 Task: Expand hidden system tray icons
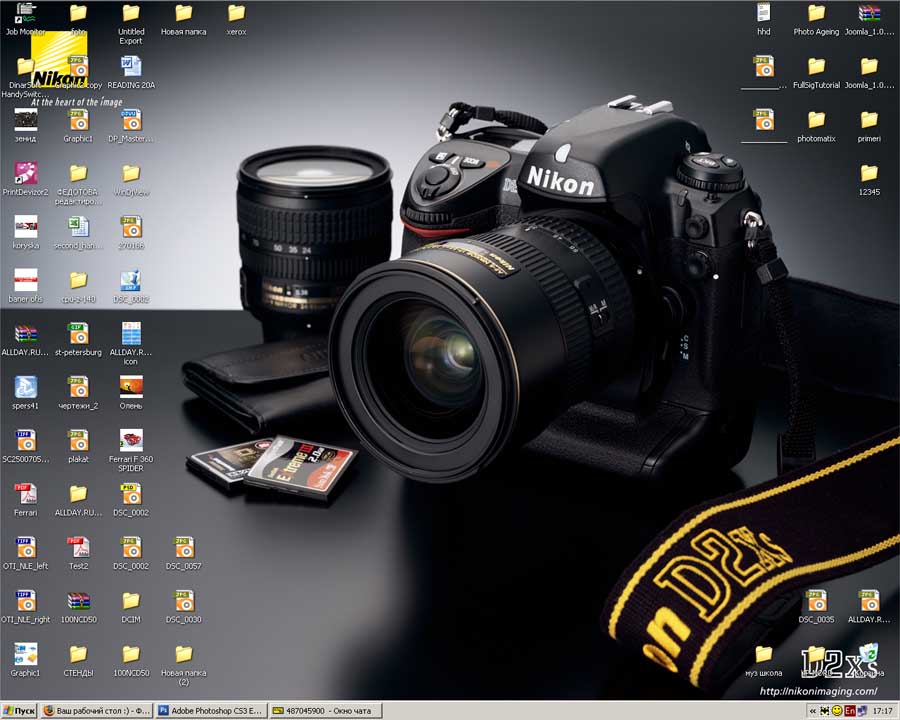click(813, 711)
